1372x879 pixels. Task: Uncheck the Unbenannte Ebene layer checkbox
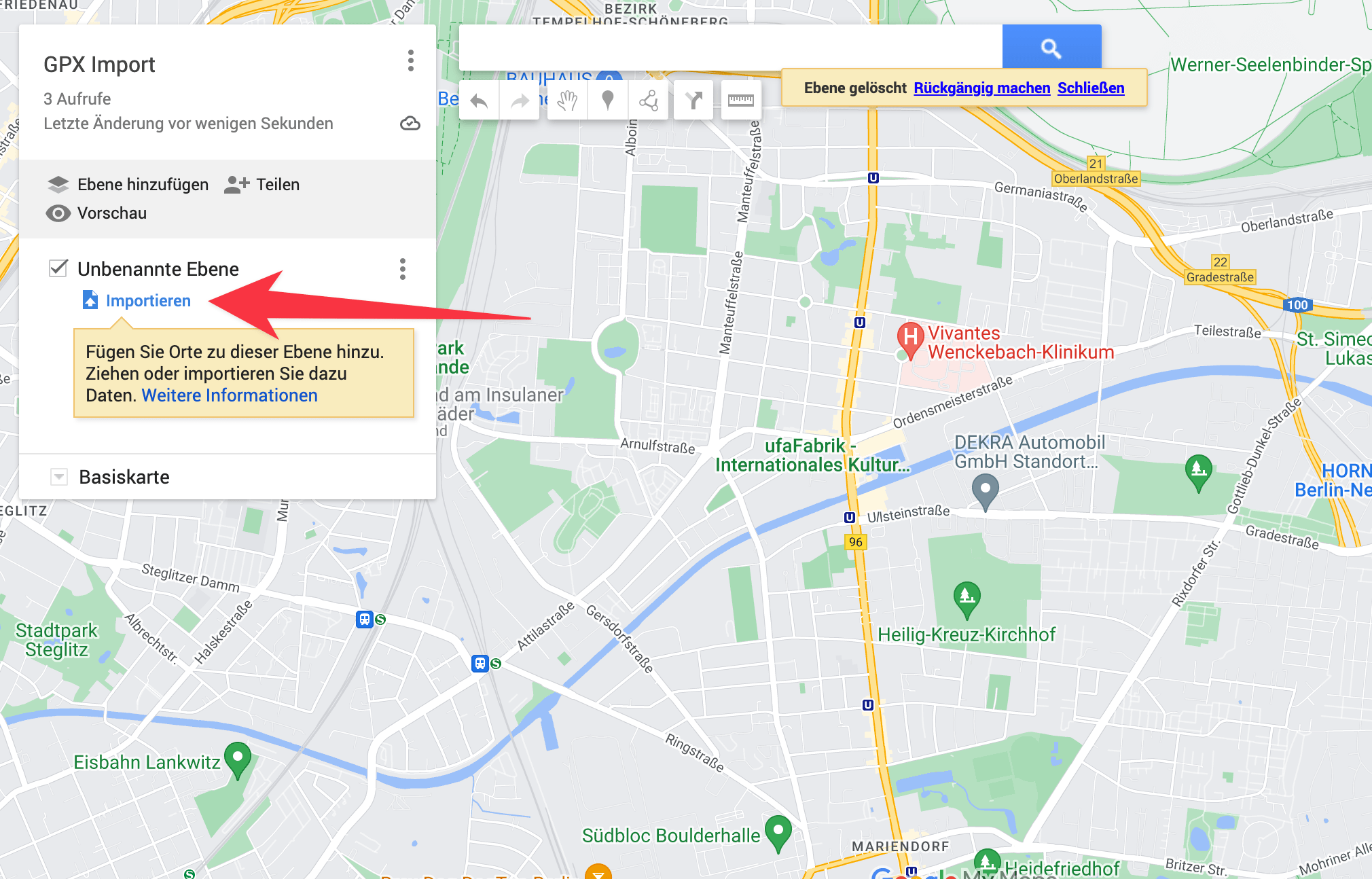pyautogui.click(x=58, y=268)
